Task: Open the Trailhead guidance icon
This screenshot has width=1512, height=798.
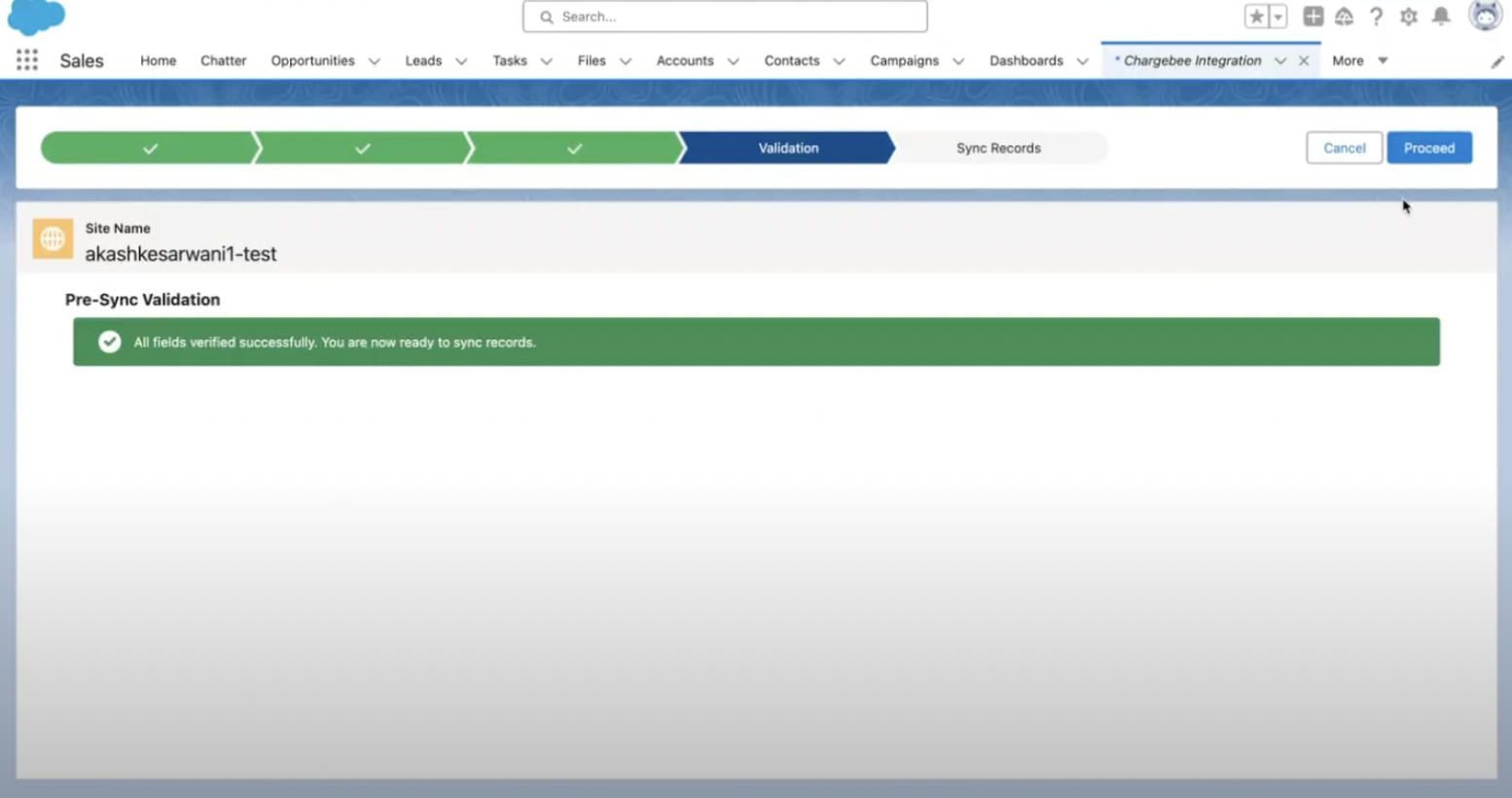Action: click(x=1344, y=17)
